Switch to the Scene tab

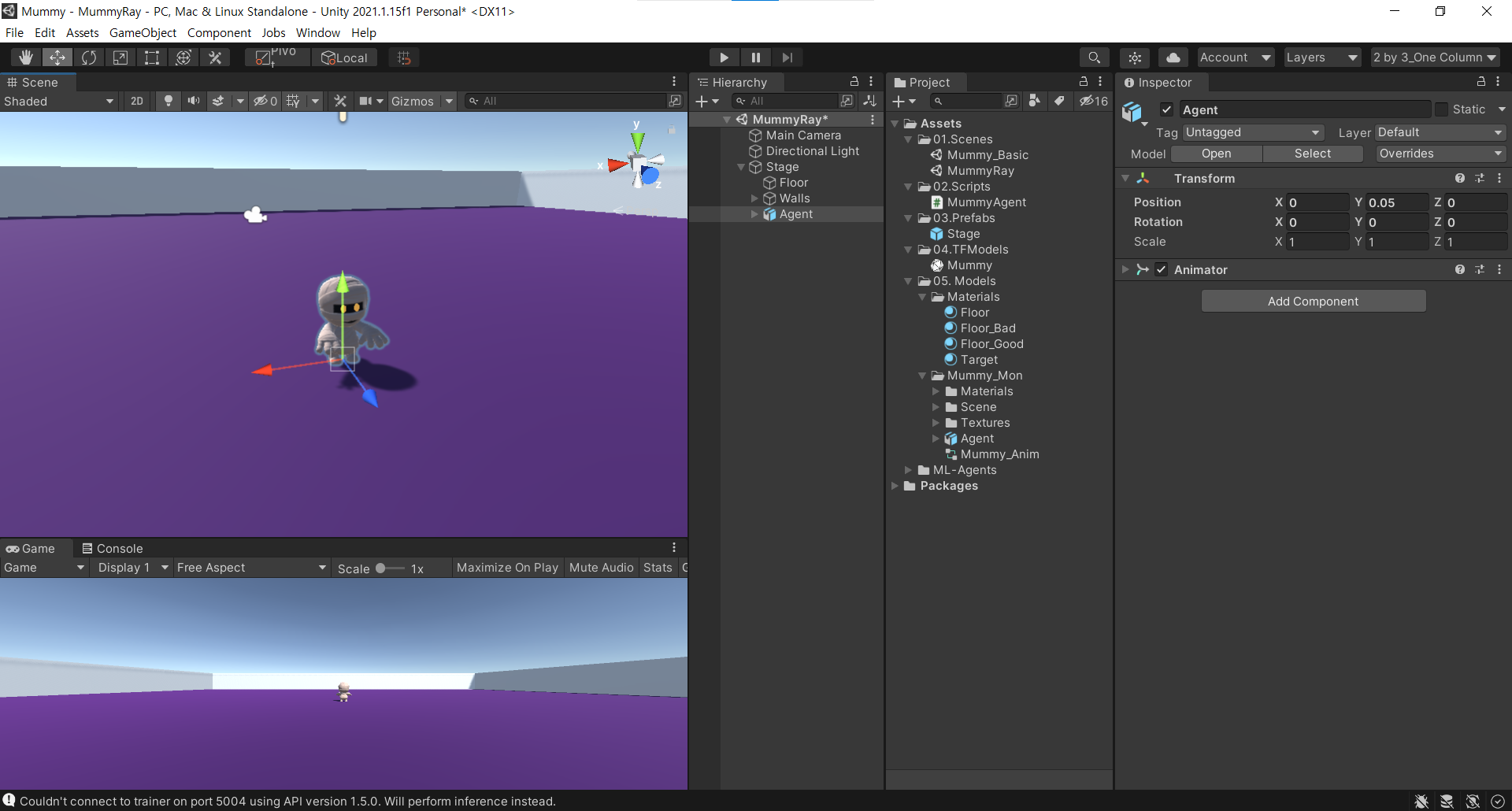coord(33,83)
